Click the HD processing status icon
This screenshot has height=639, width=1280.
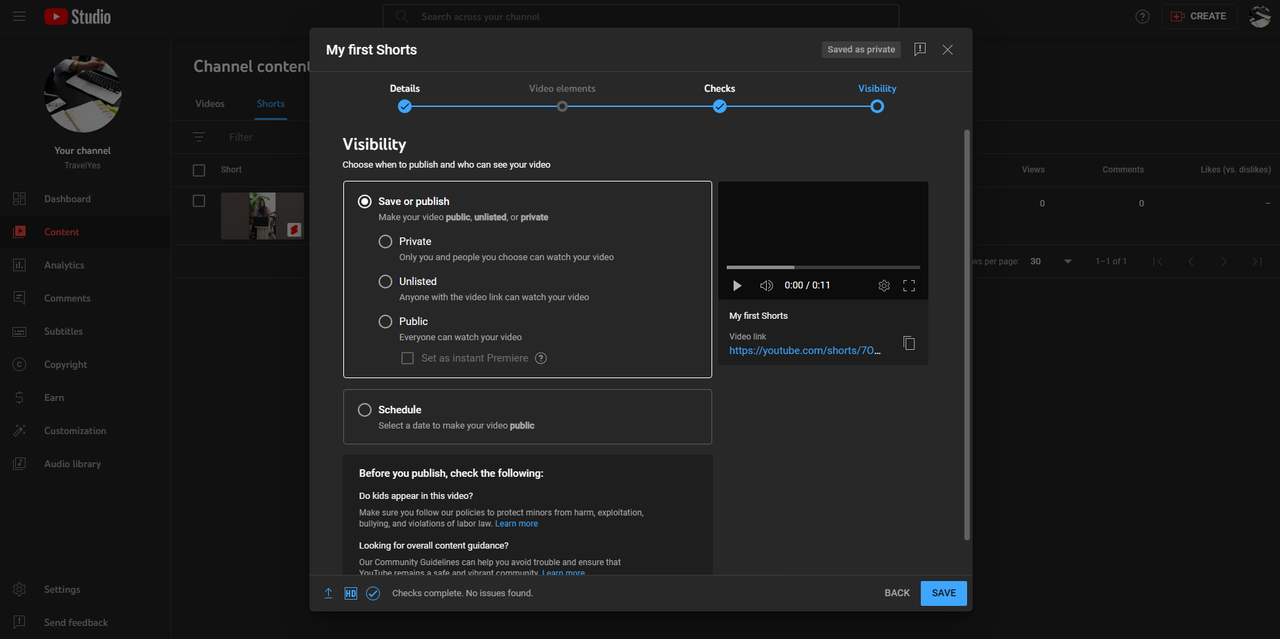[350, 593]
